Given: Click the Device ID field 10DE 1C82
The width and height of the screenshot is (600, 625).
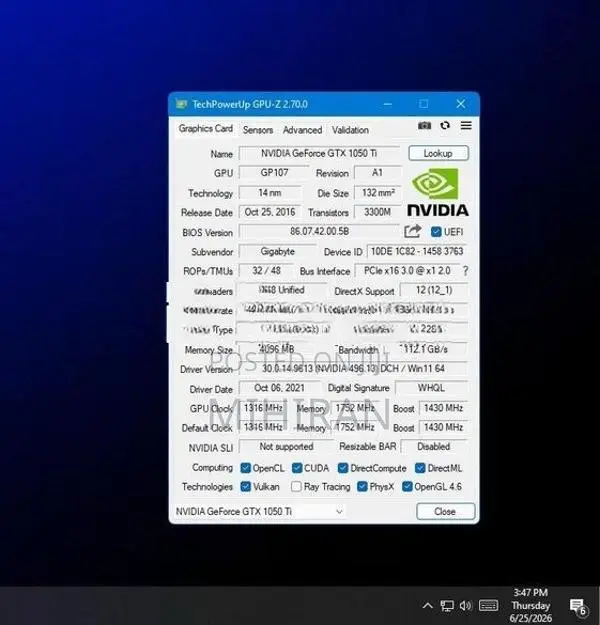Looking at the screenshot, I should coord(417,252).
